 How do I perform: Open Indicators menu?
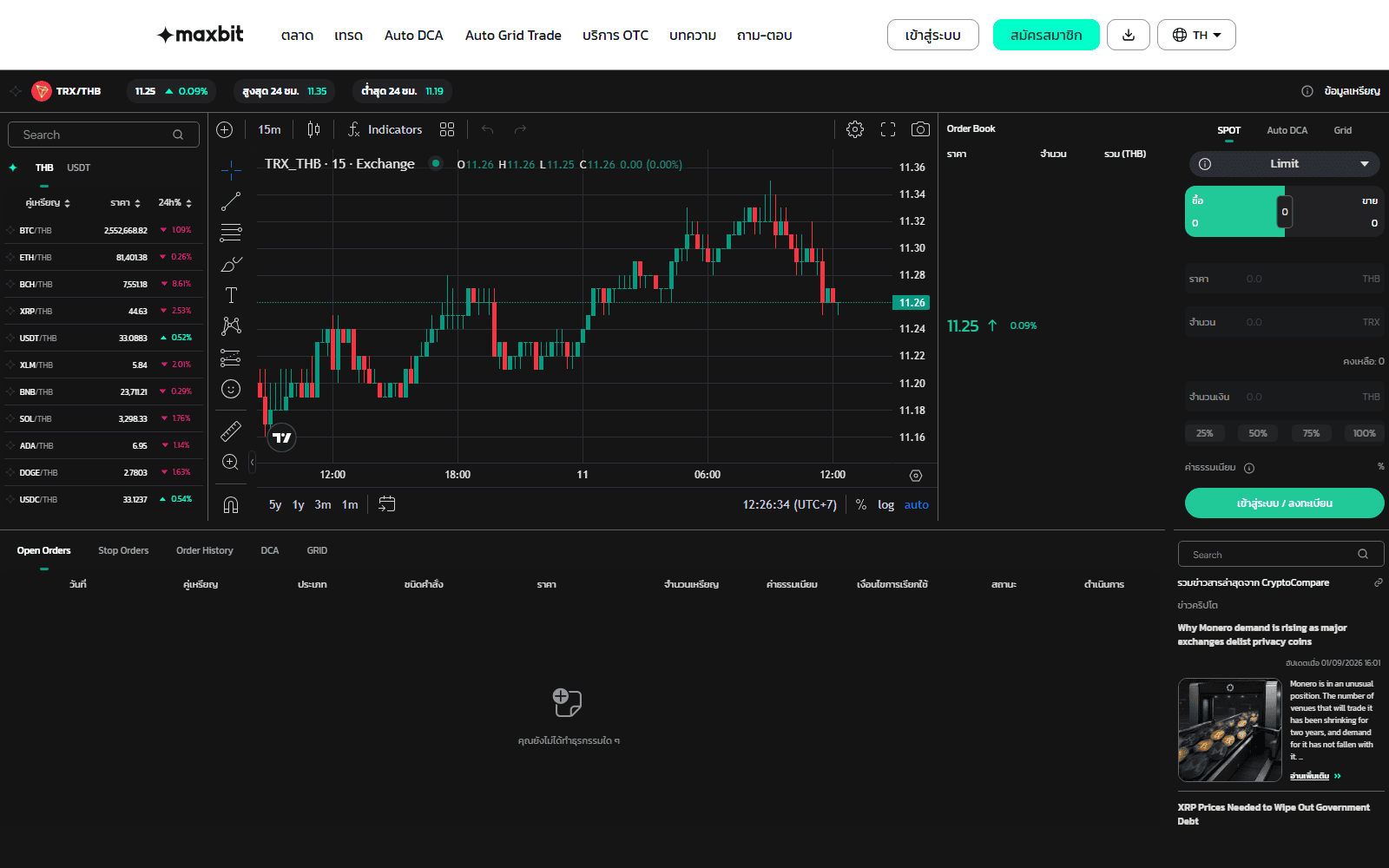click(385, 129)
